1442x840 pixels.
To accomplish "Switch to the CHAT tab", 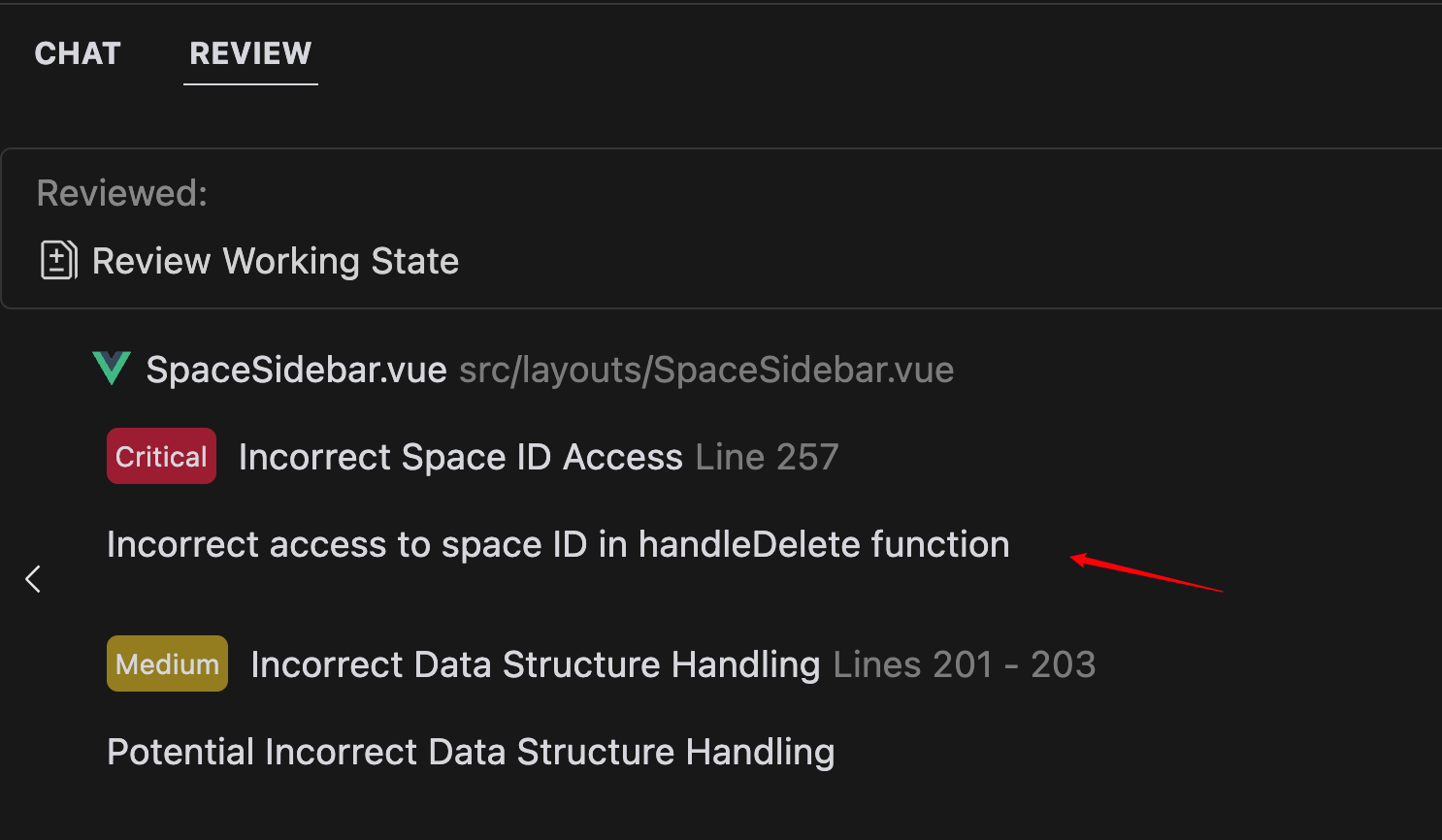I will (78, 53).
